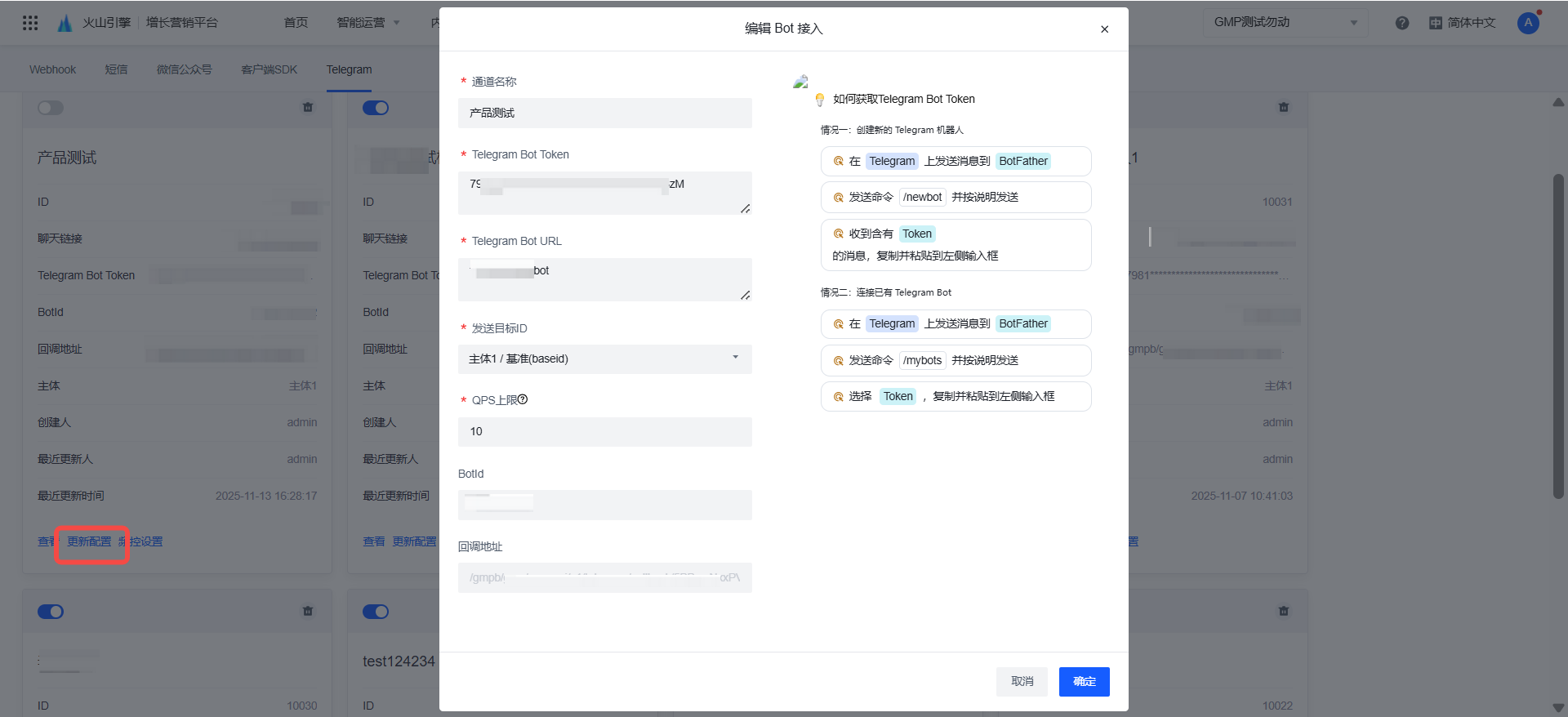This screenshot has width=1568, height=717.
Task: Click the language switch icon beside 简体中文
Action: (x=1436, y=23)
